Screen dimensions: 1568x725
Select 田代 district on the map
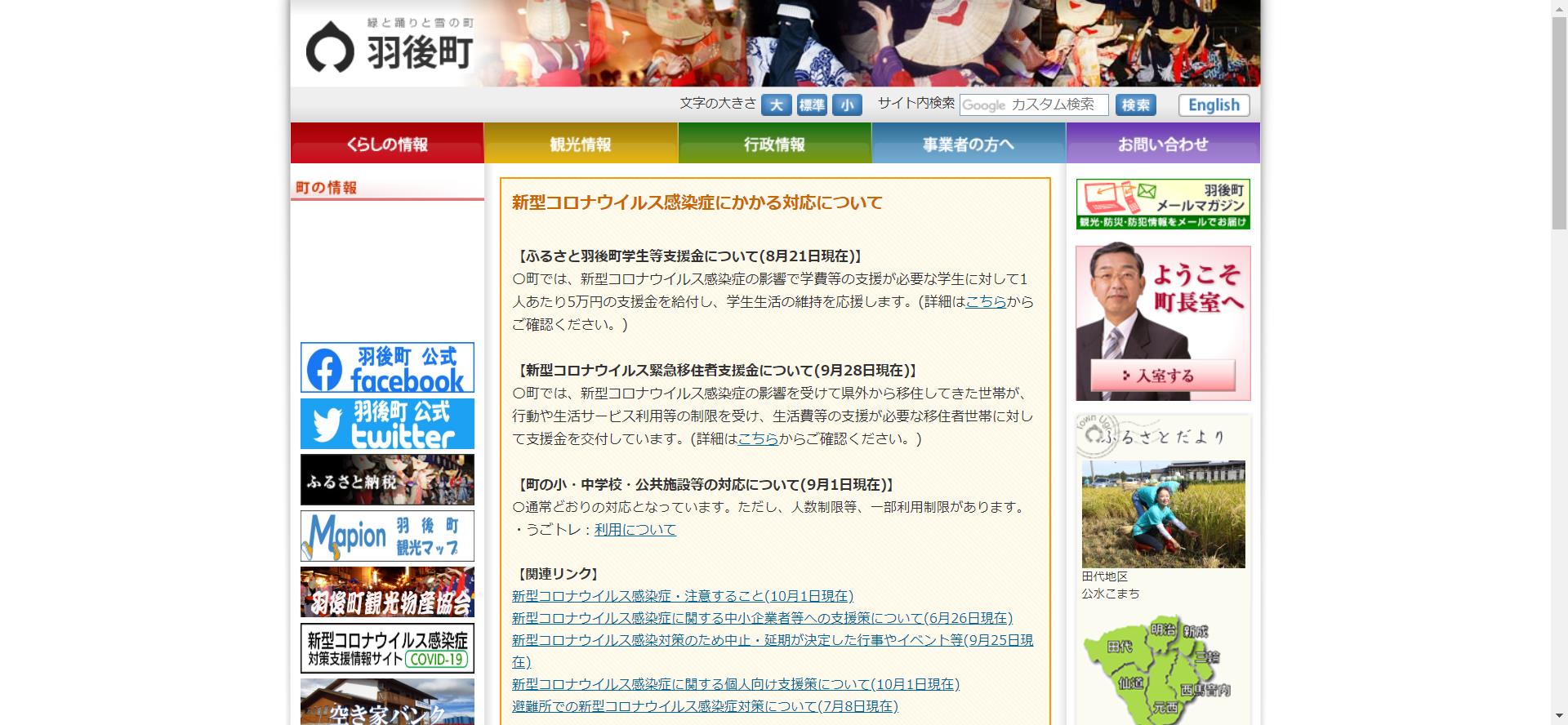1119,647
